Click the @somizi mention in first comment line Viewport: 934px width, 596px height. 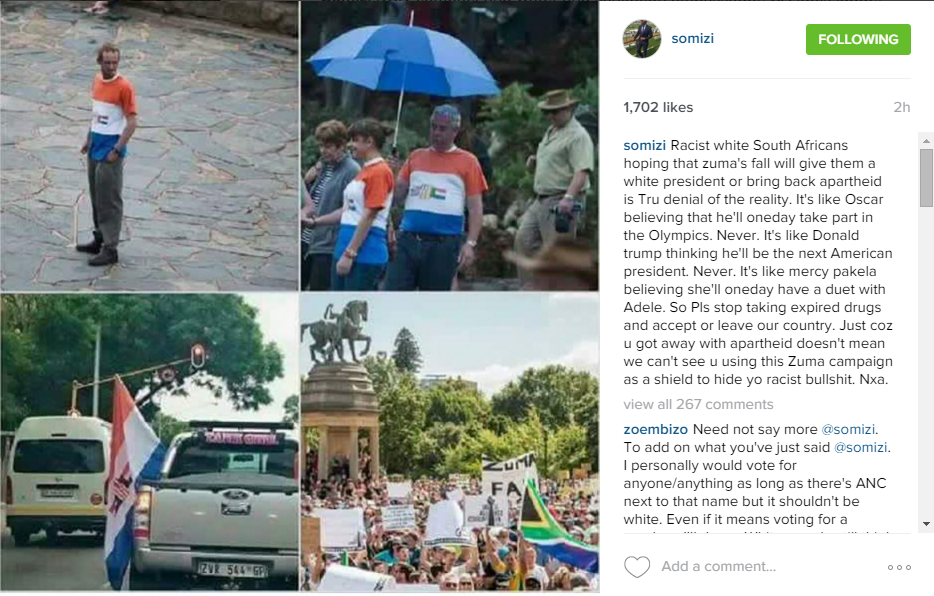coord(848,429)
